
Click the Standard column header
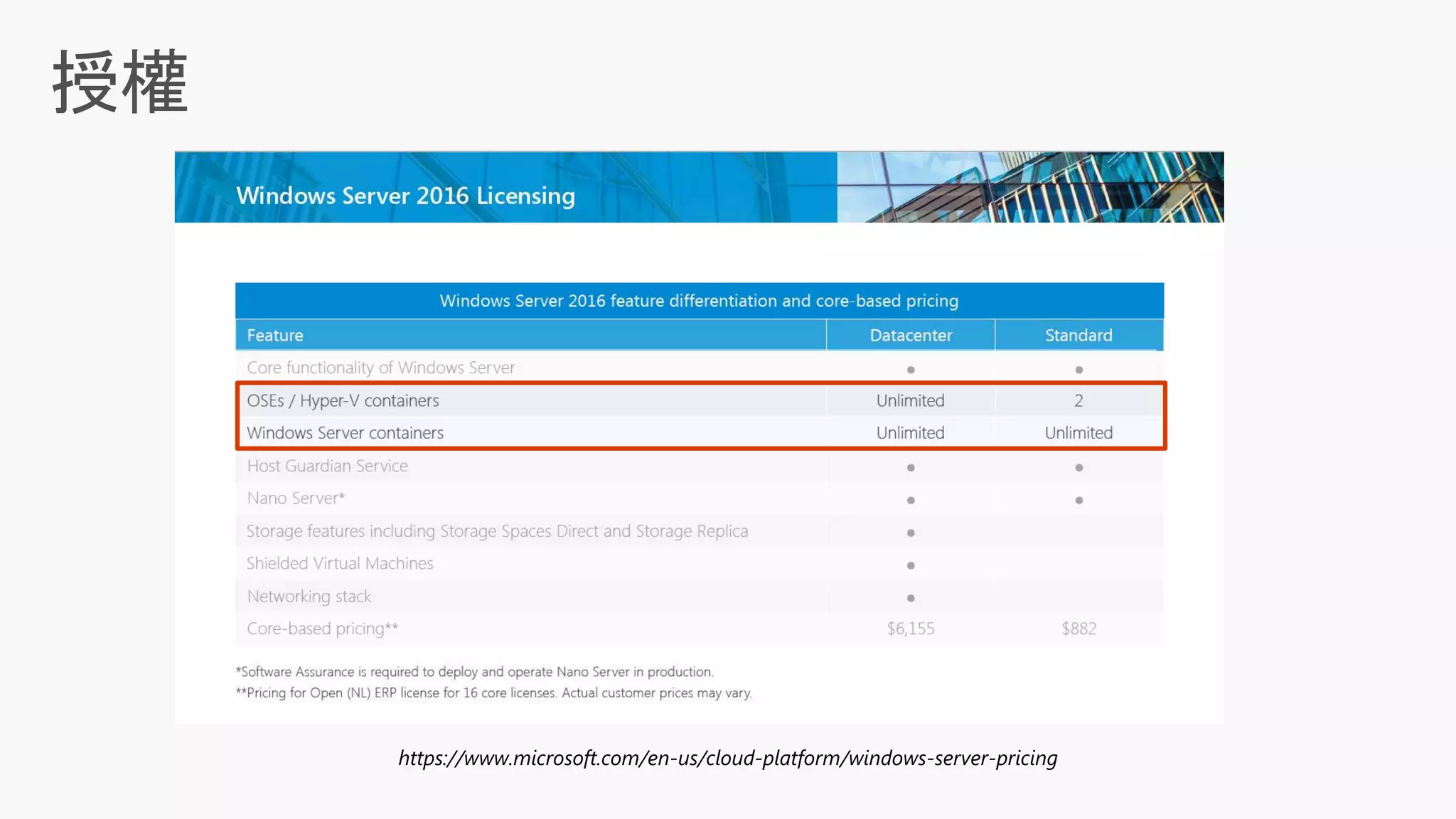[x=1078, y=335]
